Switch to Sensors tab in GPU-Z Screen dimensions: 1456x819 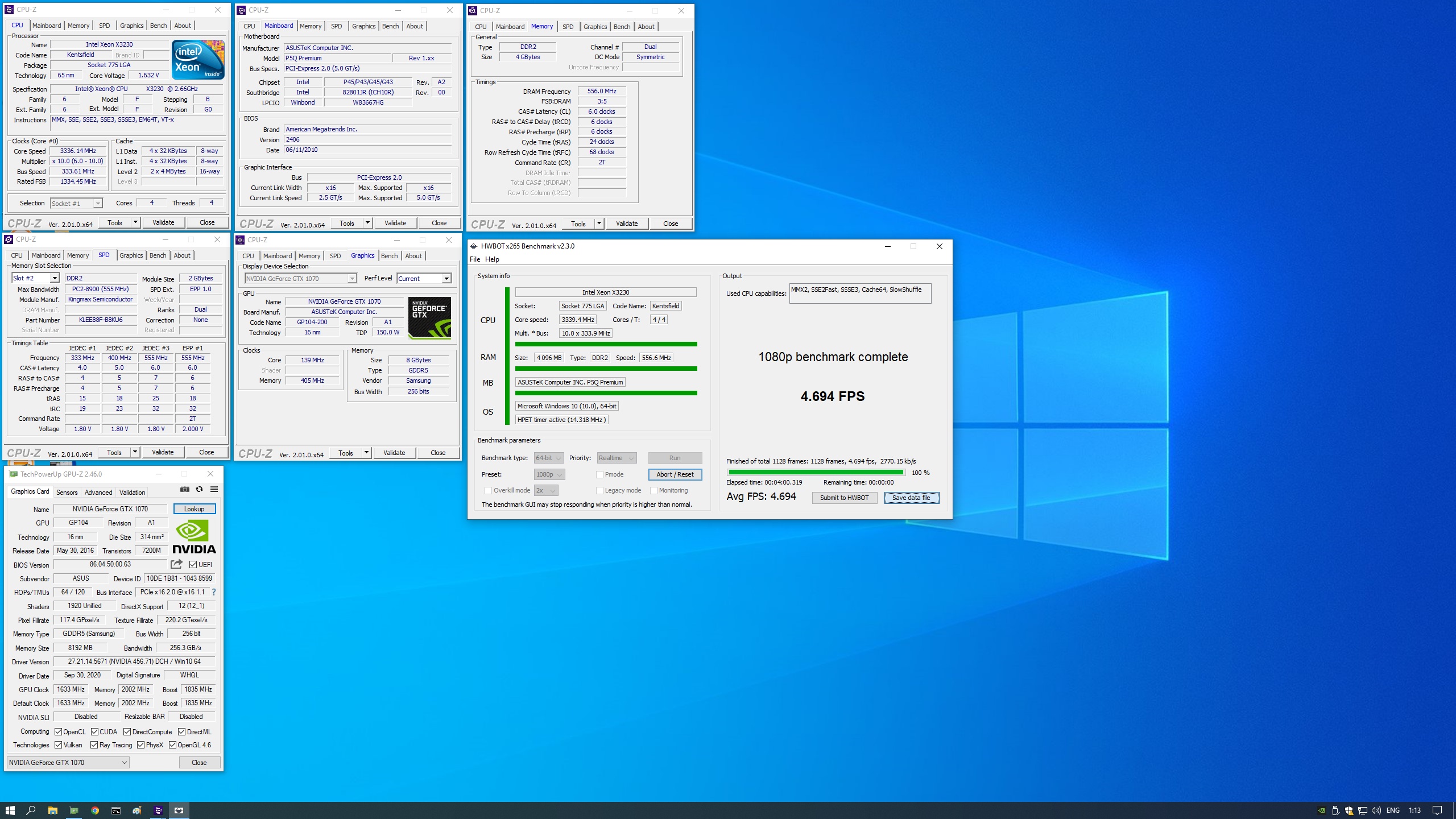[67, 493]
